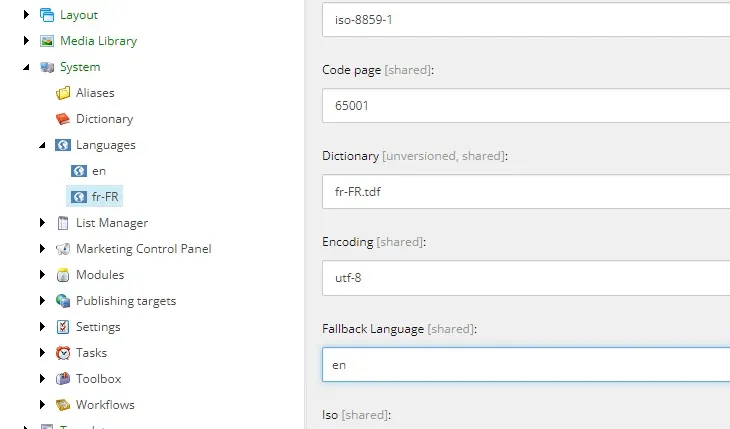Click the Workflows icon

(x=63, y=405)
